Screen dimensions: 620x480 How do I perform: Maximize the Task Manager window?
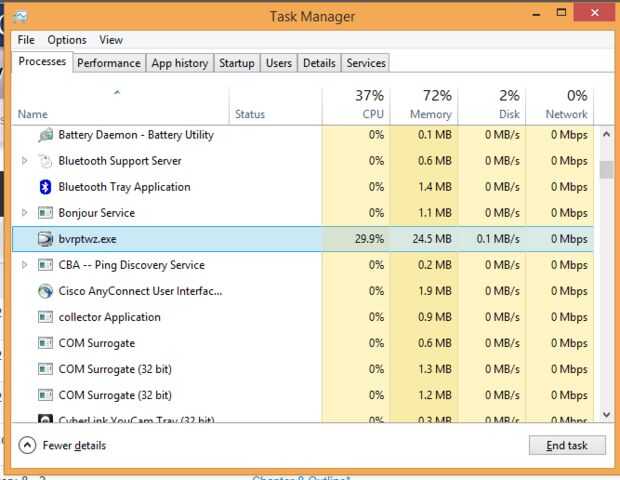point(561,13)
